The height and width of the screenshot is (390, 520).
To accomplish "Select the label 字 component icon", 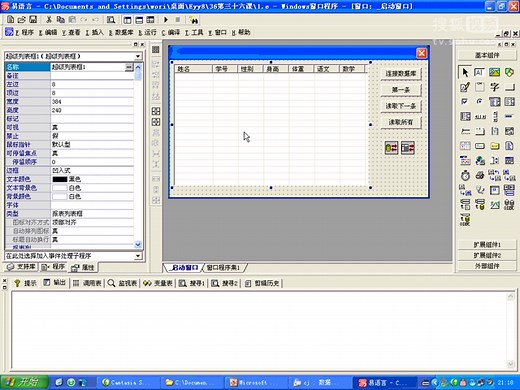I will (x=494, y=87).
